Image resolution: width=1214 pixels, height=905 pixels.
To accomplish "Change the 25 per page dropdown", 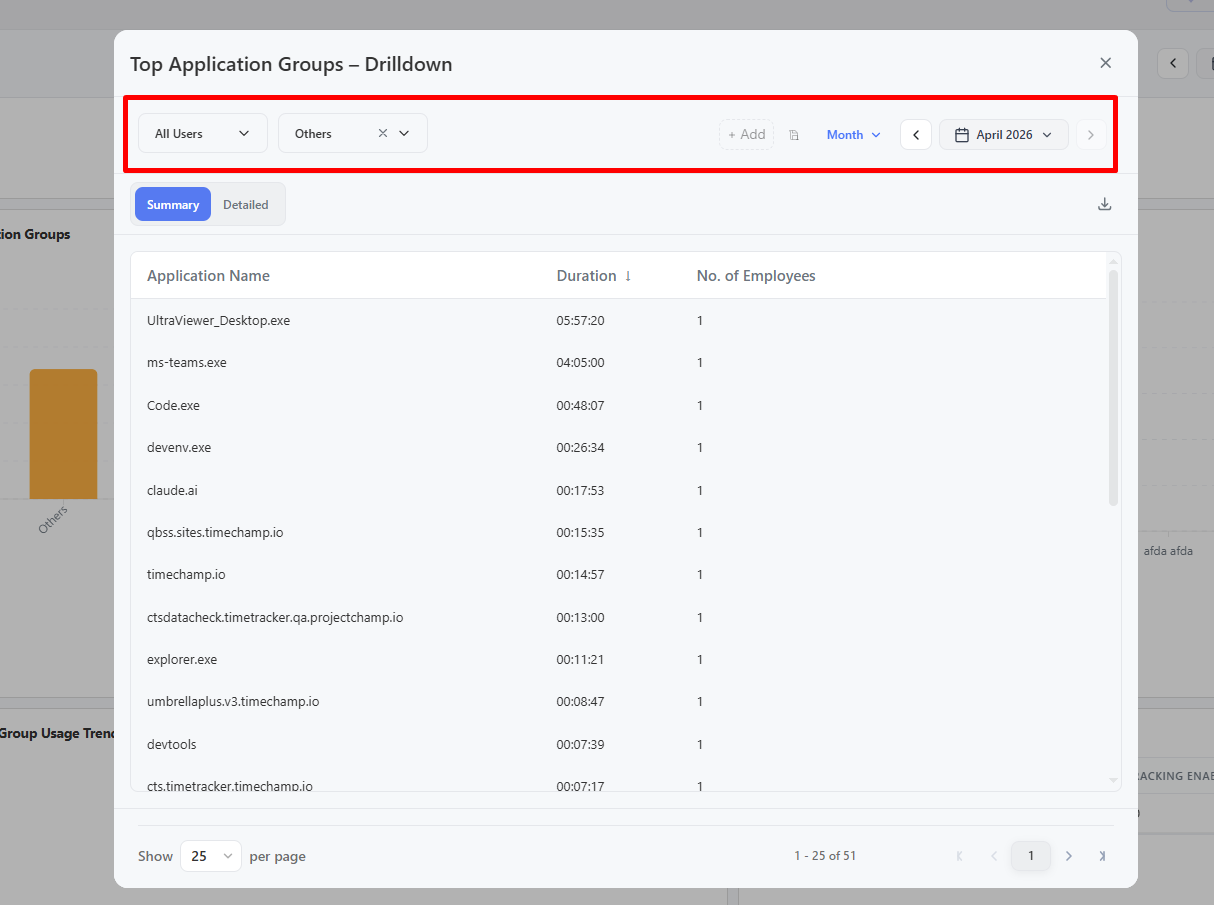I will coord(211,856).
